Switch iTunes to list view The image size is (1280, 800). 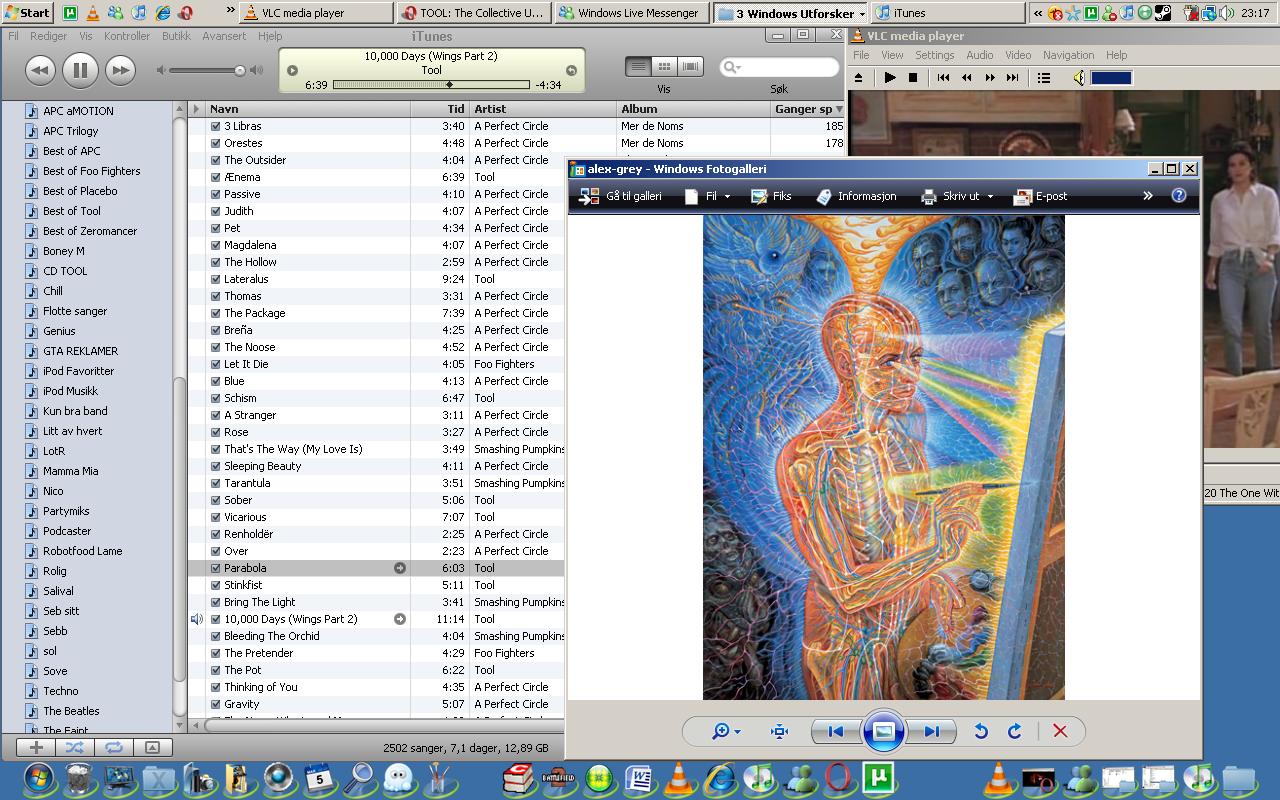[638, 66]
